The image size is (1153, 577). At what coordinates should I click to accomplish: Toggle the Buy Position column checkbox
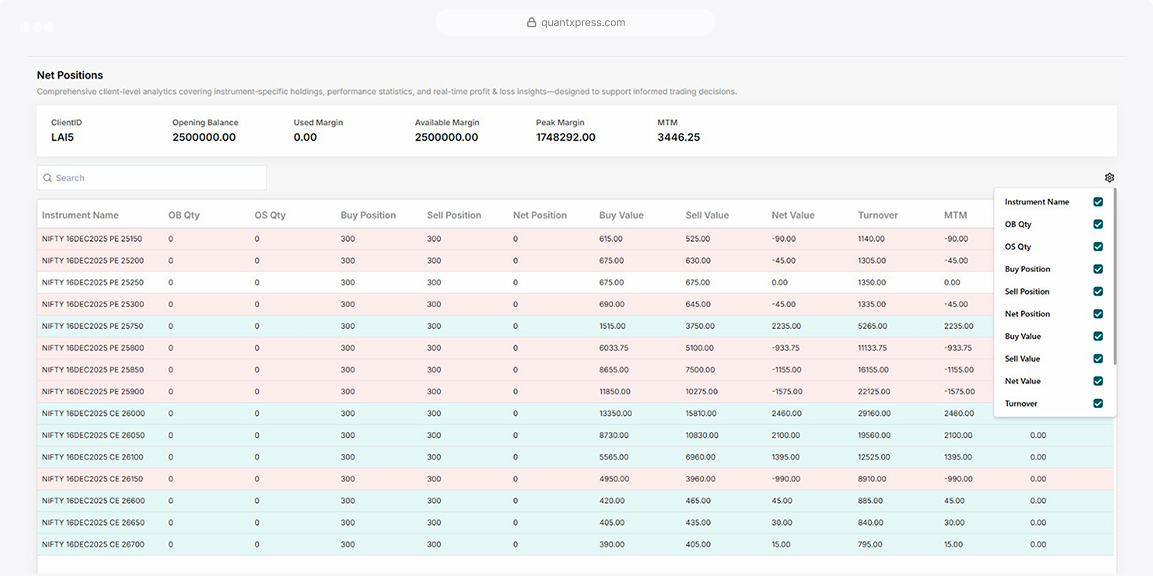[x=1098, y=269]
